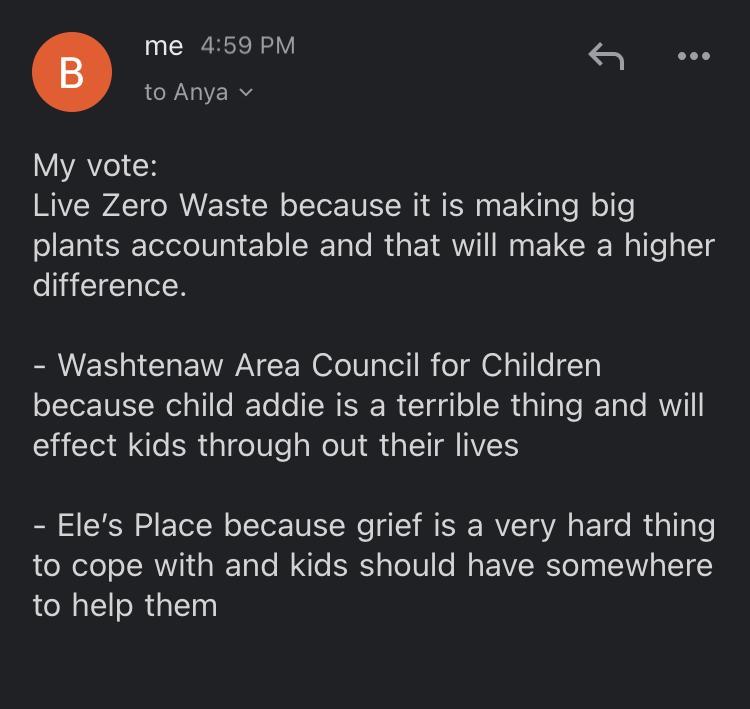Expand recipient details chevron beside Anya
The height and width of the screenshot is (709, 750).
[247, 93]
